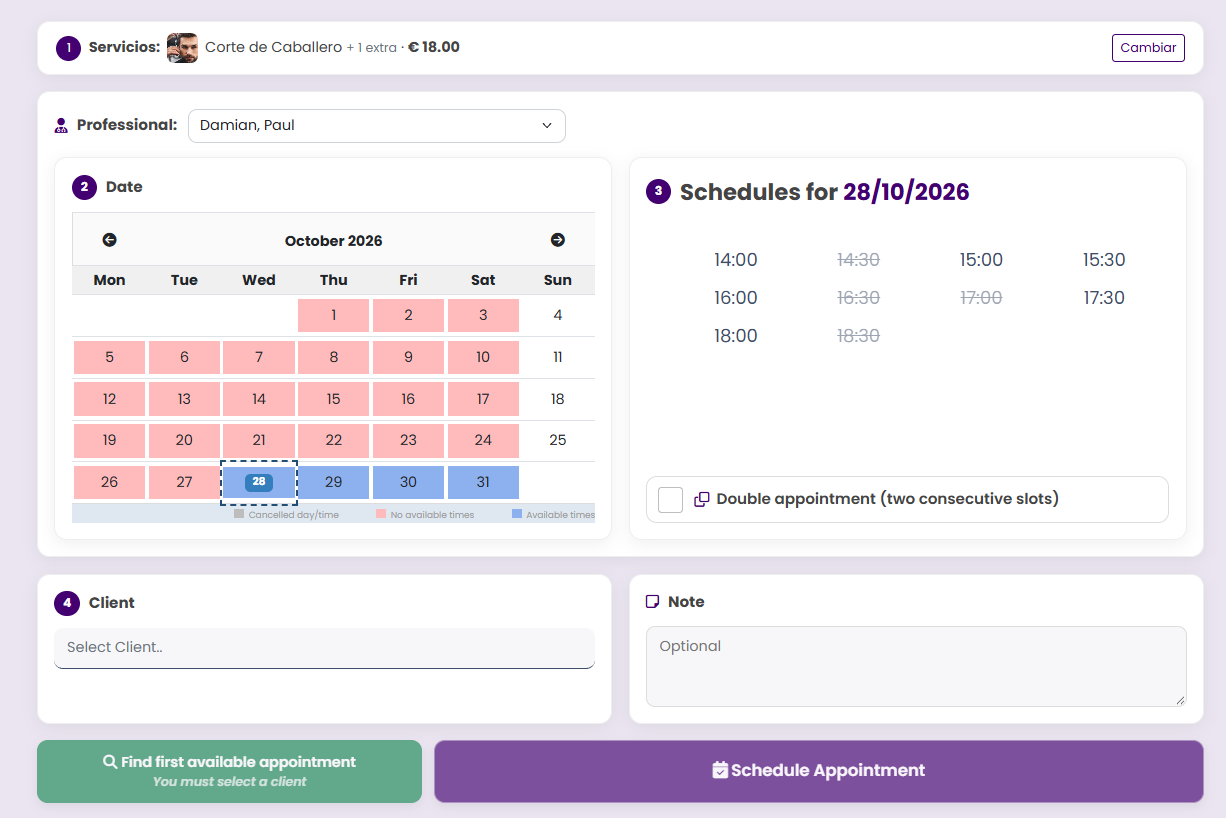
Task: Click unavailable day October 9
Action: click(x=408, y=357)
